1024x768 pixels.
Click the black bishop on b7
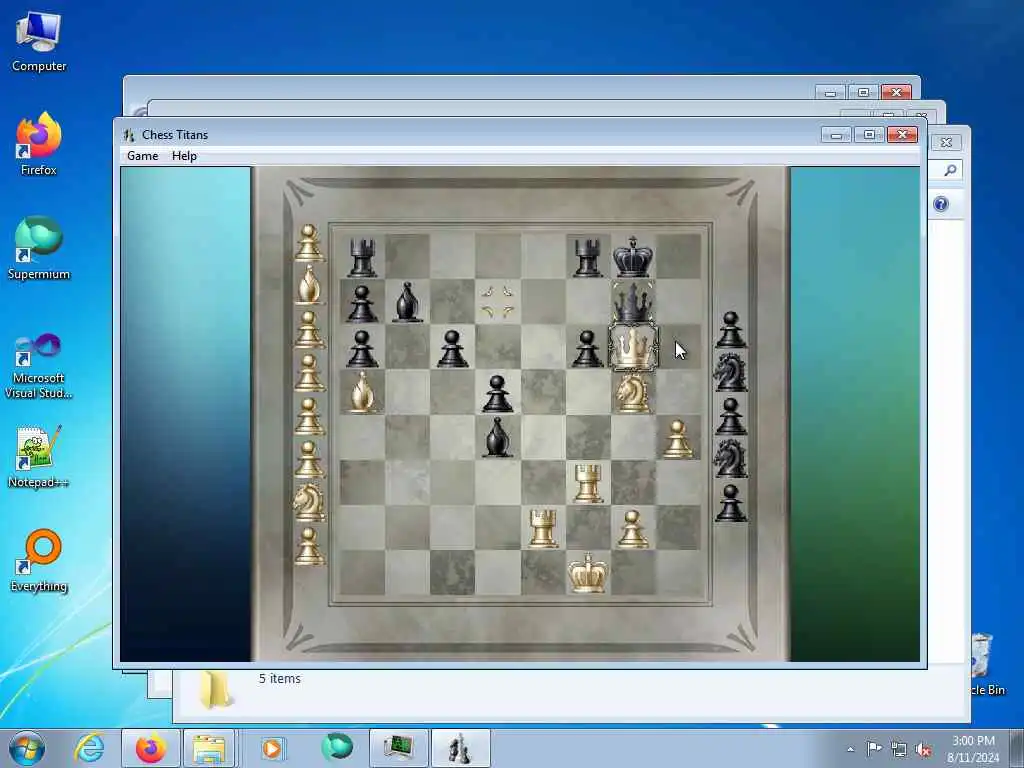(408, 302)
